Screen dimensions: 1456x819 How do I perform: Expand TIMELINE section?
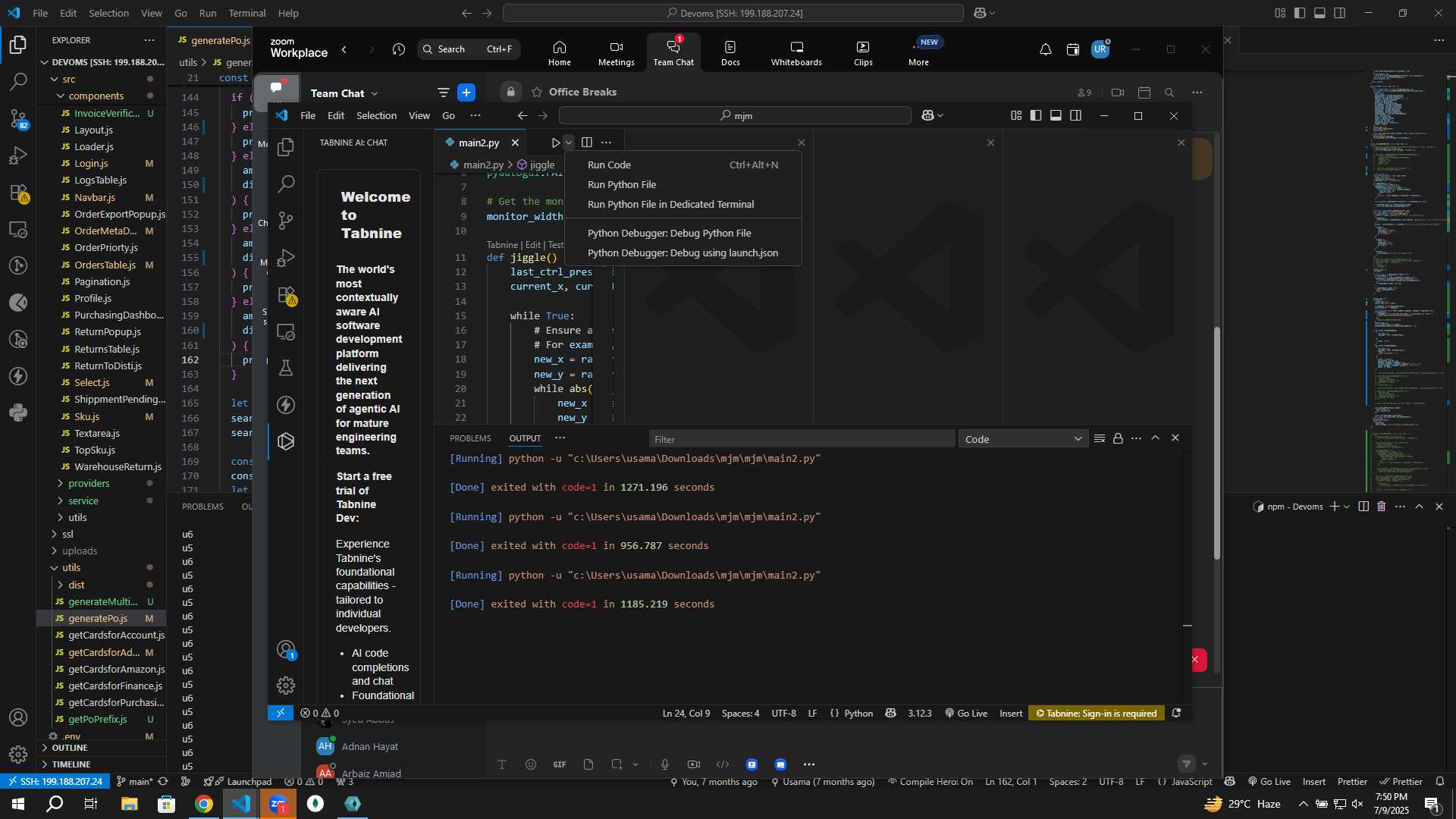pos(71,764)
